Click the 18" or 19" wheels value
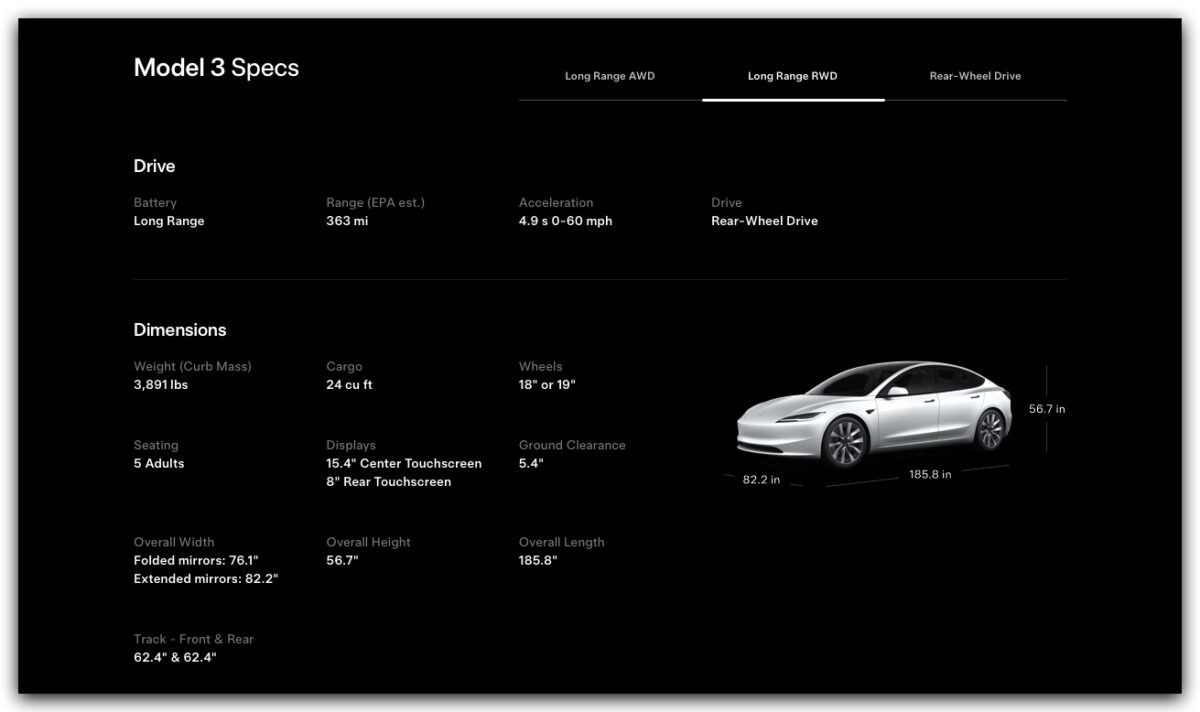Viewport: 1200px width, 712px height. (547, 385)
